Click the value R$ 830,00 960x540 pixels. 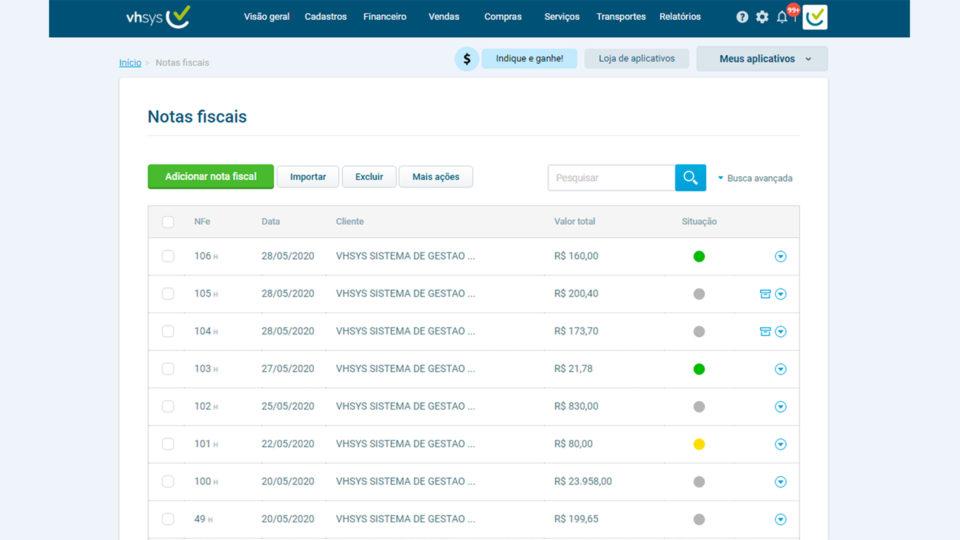pyautogui.click(x=576, y=406)
